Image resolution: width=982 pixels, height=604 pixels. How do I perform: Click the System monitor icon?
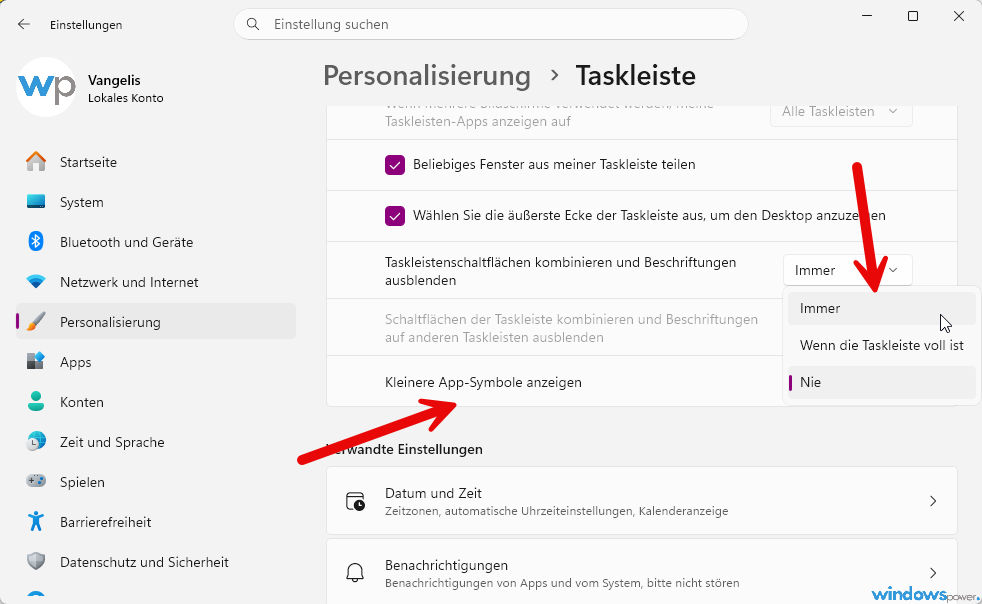[x=36, y=202]
